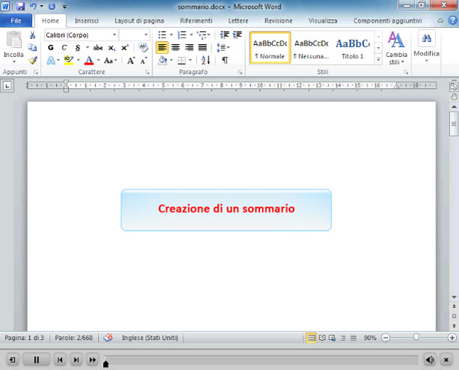459x370 pixels.
Task: Click the Sort A-Z icon
Action: pos(206,60)
